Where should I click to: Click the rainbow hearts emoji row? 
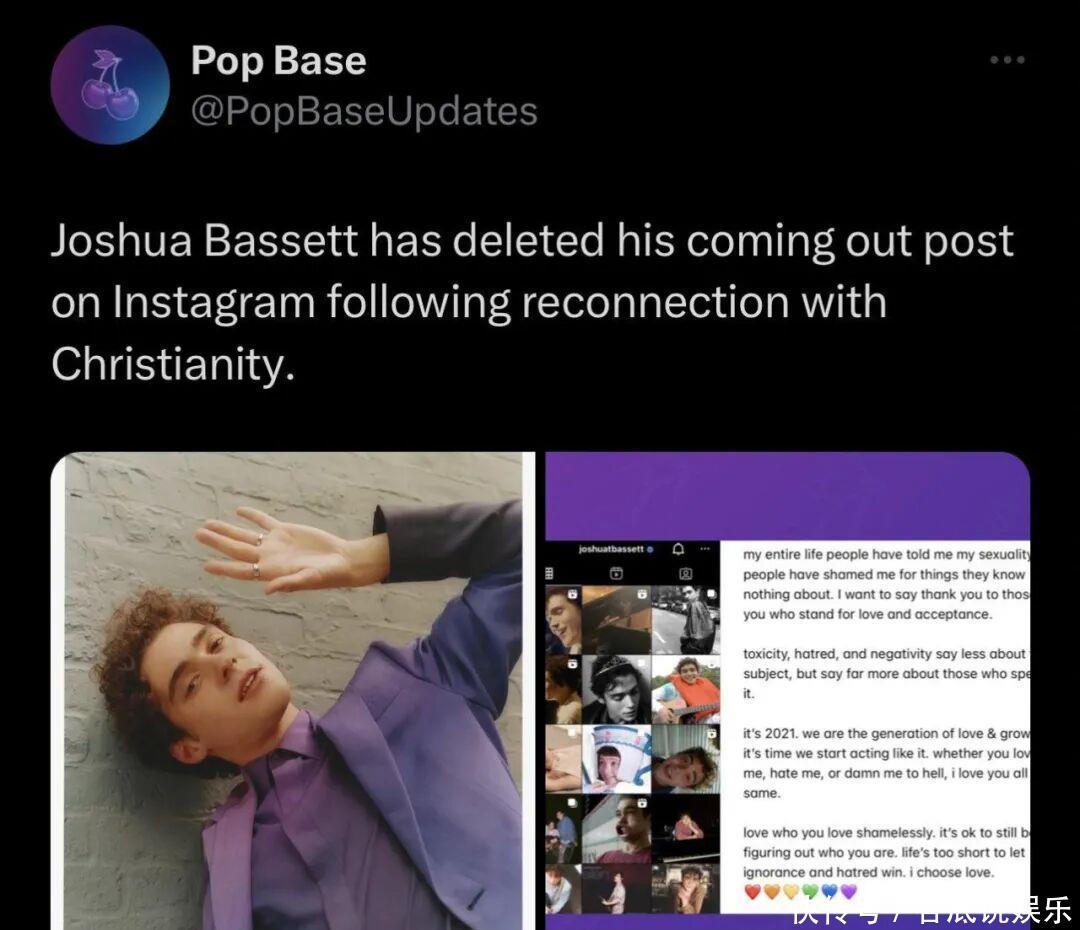[x=801, y=892]
